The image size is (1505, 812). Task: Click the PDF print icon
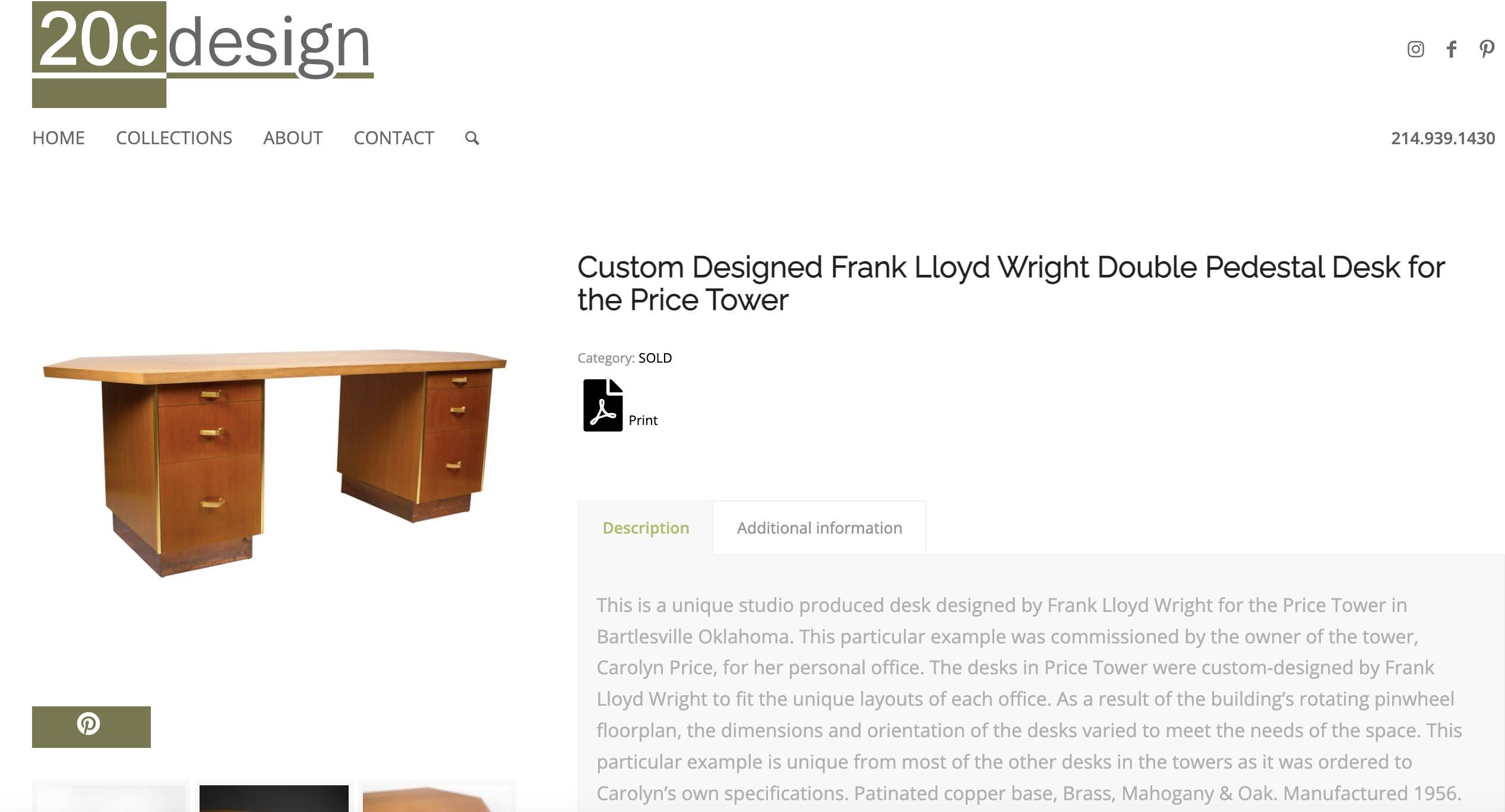click(603, 405)
